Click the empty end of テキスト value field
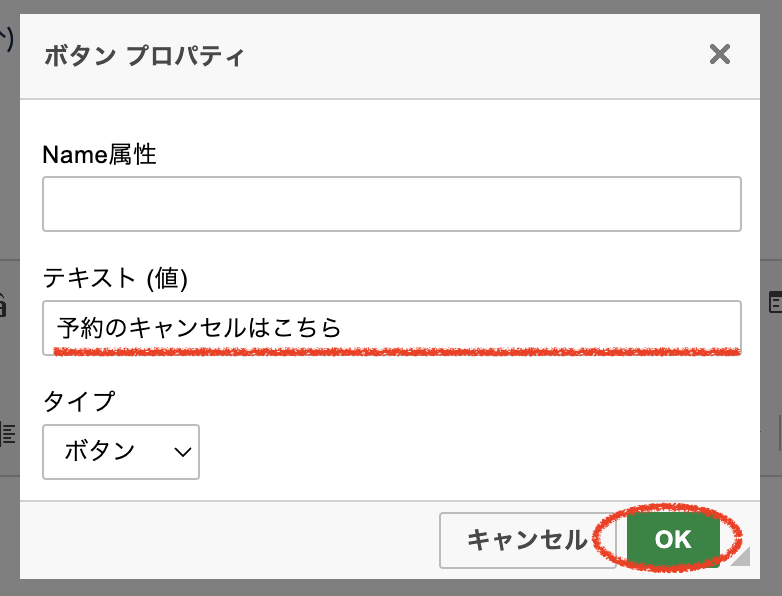 point(600,327)
